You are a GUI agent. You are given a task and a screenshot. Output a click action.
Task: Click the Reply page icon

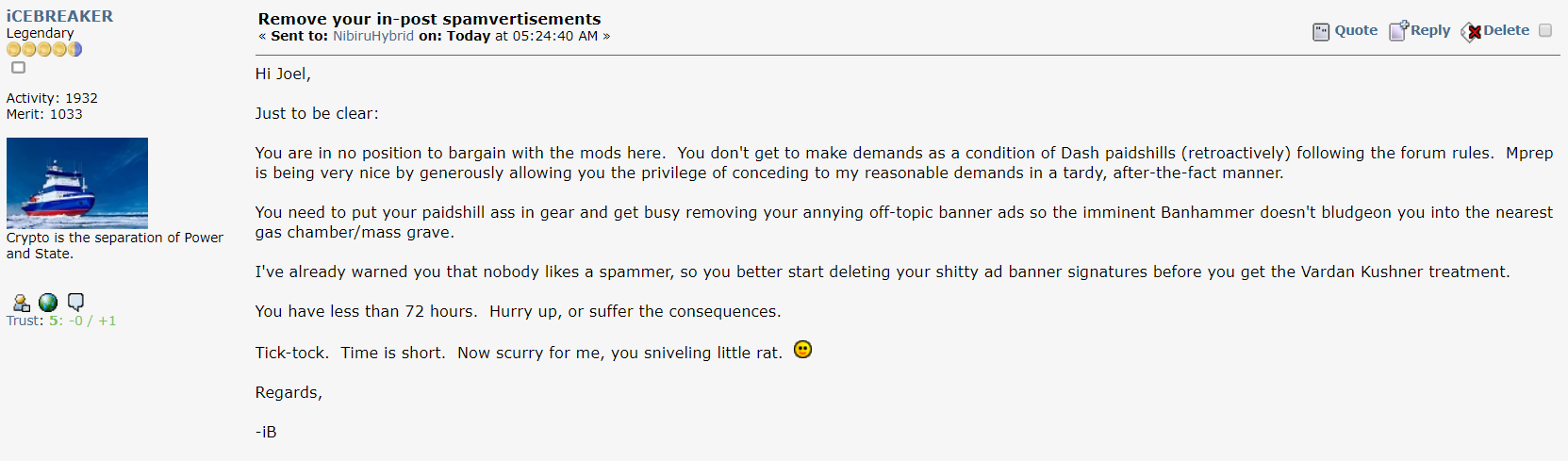pyautogui.click(x=1398, y=31)
